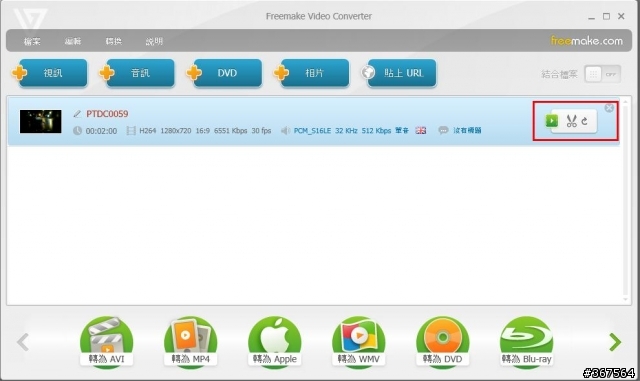
Task: Click the speaker audio icon
Action: pos(285,131)
